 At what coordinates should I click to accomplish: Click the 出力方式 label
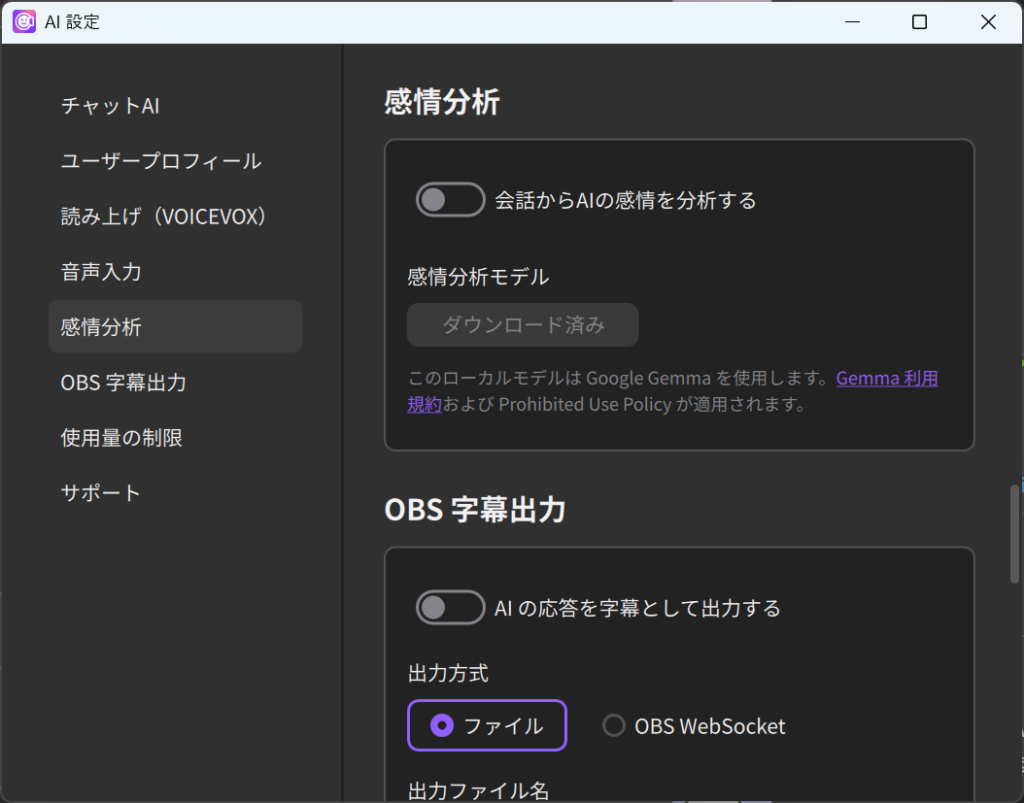tap(448, 673)
